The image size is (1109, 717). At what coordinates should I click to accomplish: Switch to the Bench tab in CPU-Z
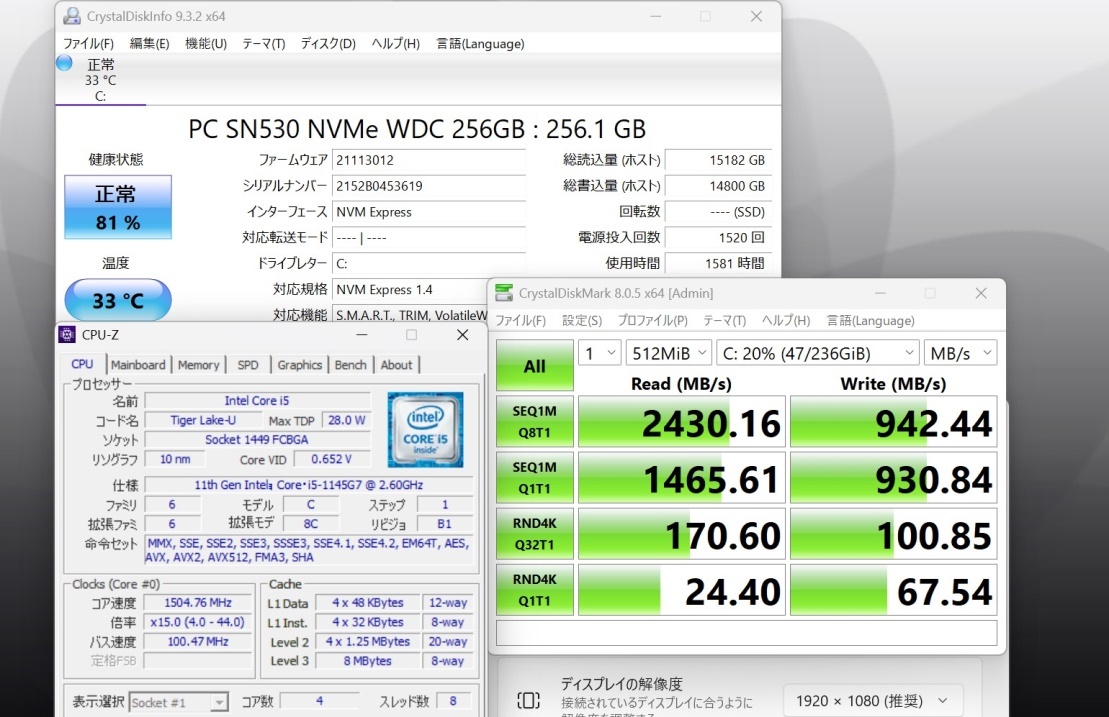coord(350,365)
